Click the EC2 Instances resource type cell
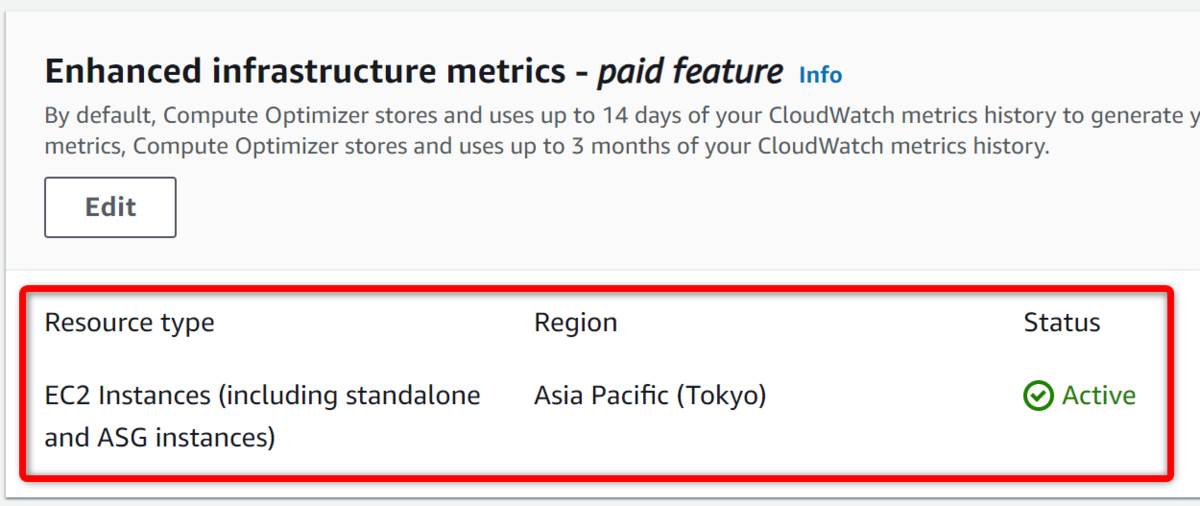This screenshot has width=1200, height=506. pyautogui.click(x=262, y=396)
